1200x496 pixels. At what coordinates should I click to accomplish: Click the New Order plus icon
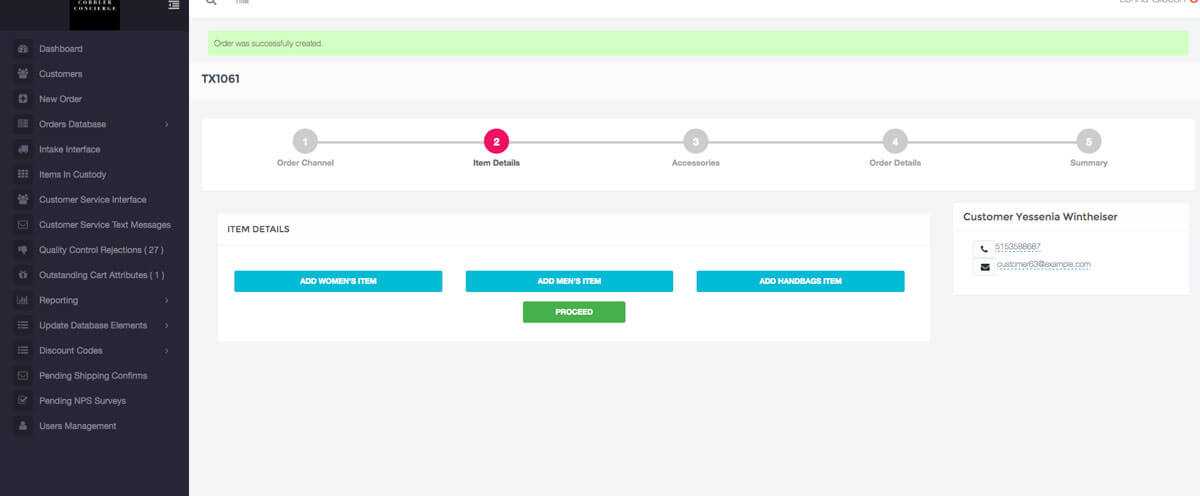(22, 99)
